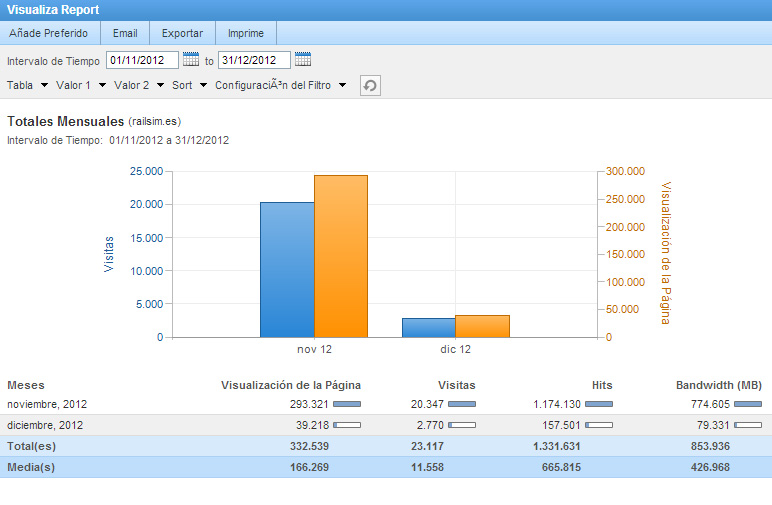Click the start date field 01/11/2012
Viewport: 772px width, 505px height.
(142, 60)
